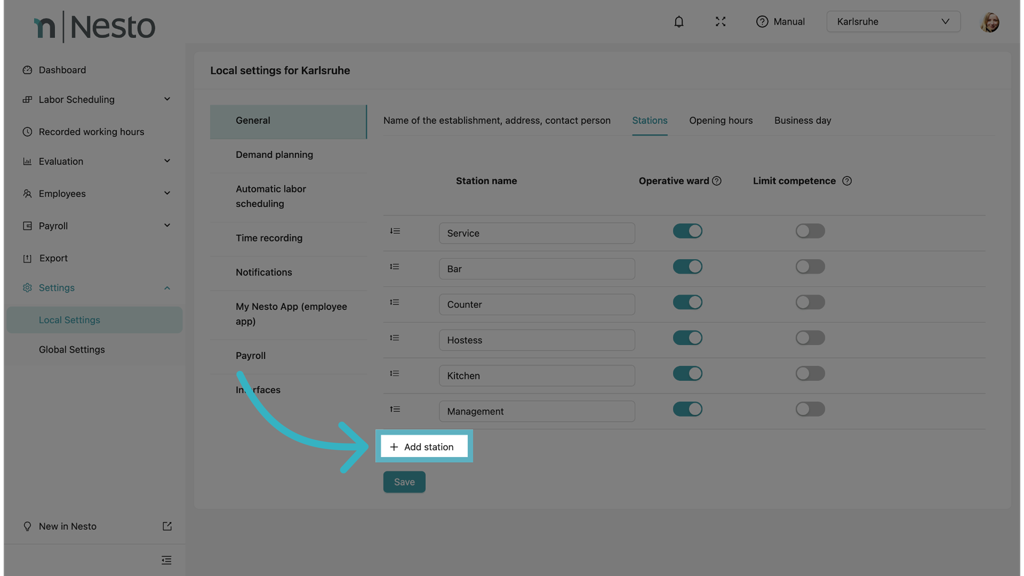Switch to the Opening hours tab
This screenshot has width=1024, height=576.
pos(720,121)
